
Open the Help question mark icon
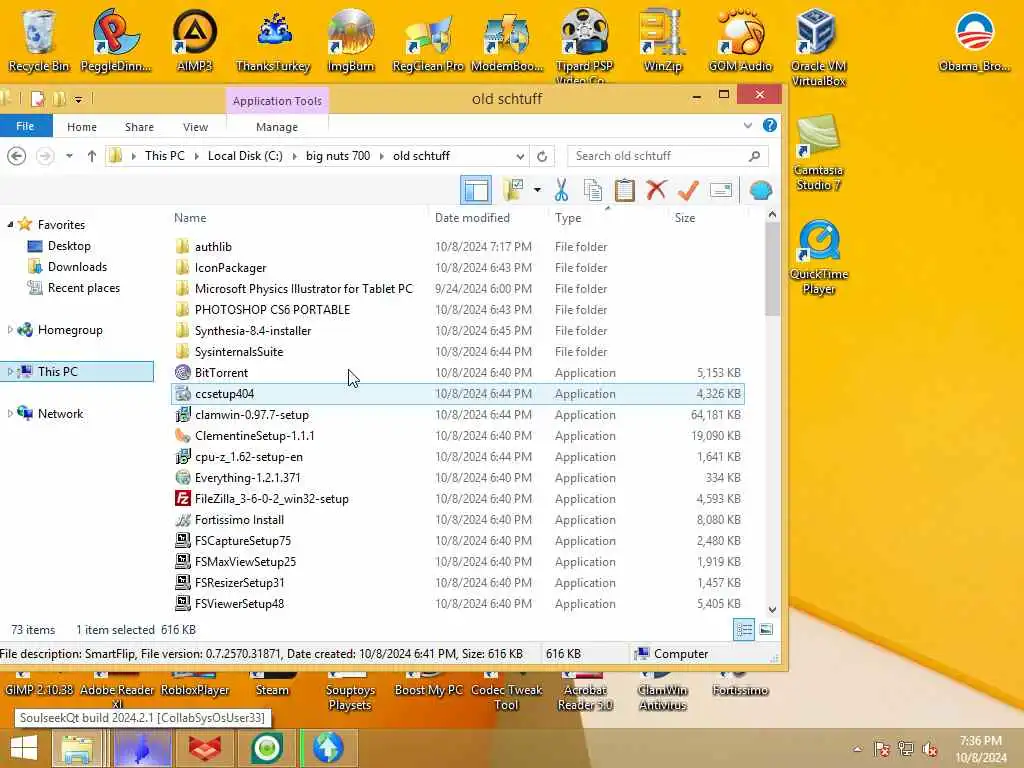point(770,125)
